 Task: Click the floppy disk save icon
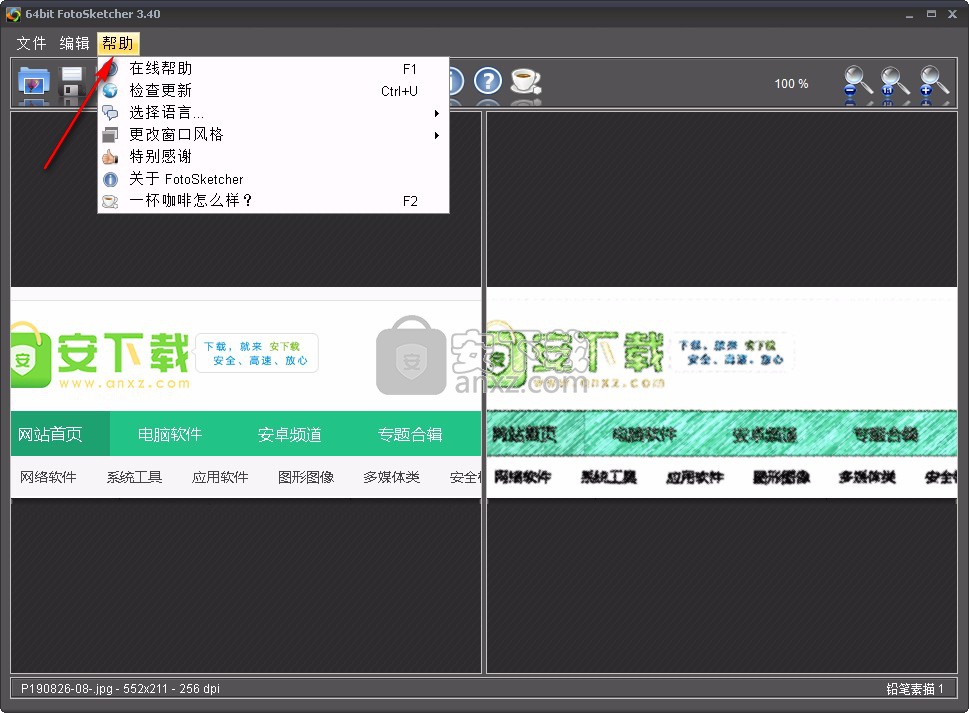click(72, 82)
